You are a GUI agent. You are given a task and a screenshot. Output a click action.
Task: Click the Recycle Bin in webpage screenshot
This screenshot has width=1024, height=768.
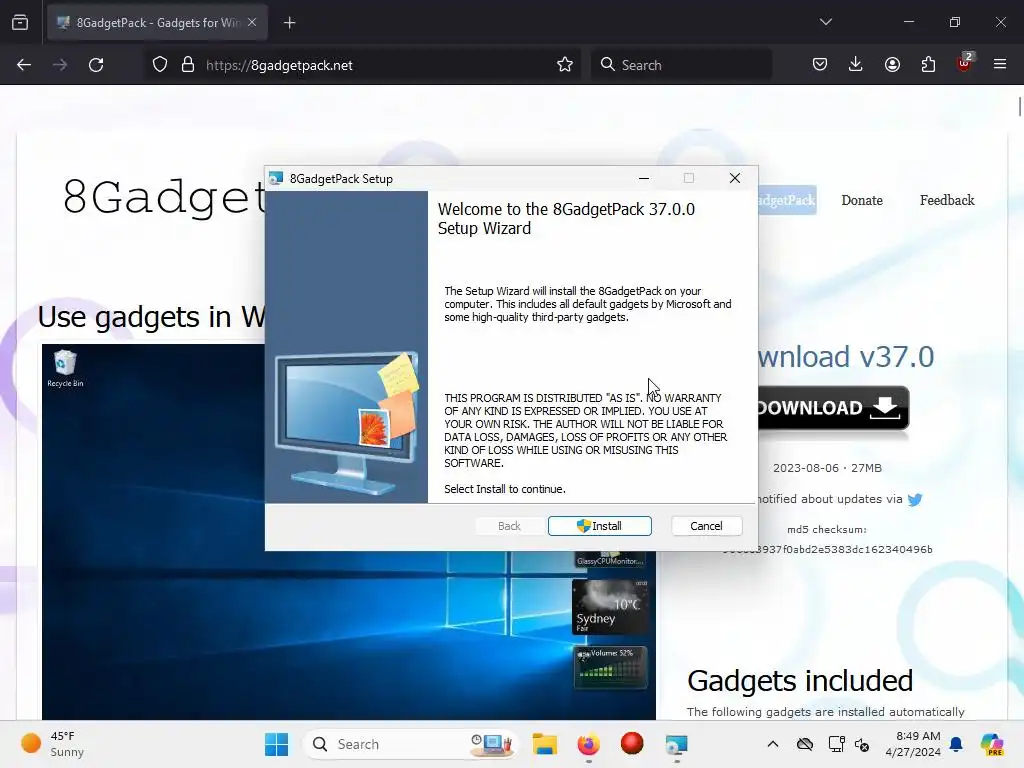point(65,369)
